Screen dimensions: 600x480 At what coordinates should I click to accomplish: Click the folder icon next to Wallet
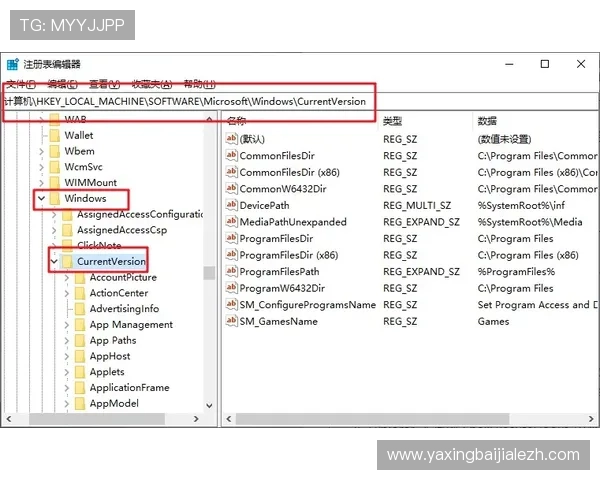pyautogui.click(x=55, y=136)
